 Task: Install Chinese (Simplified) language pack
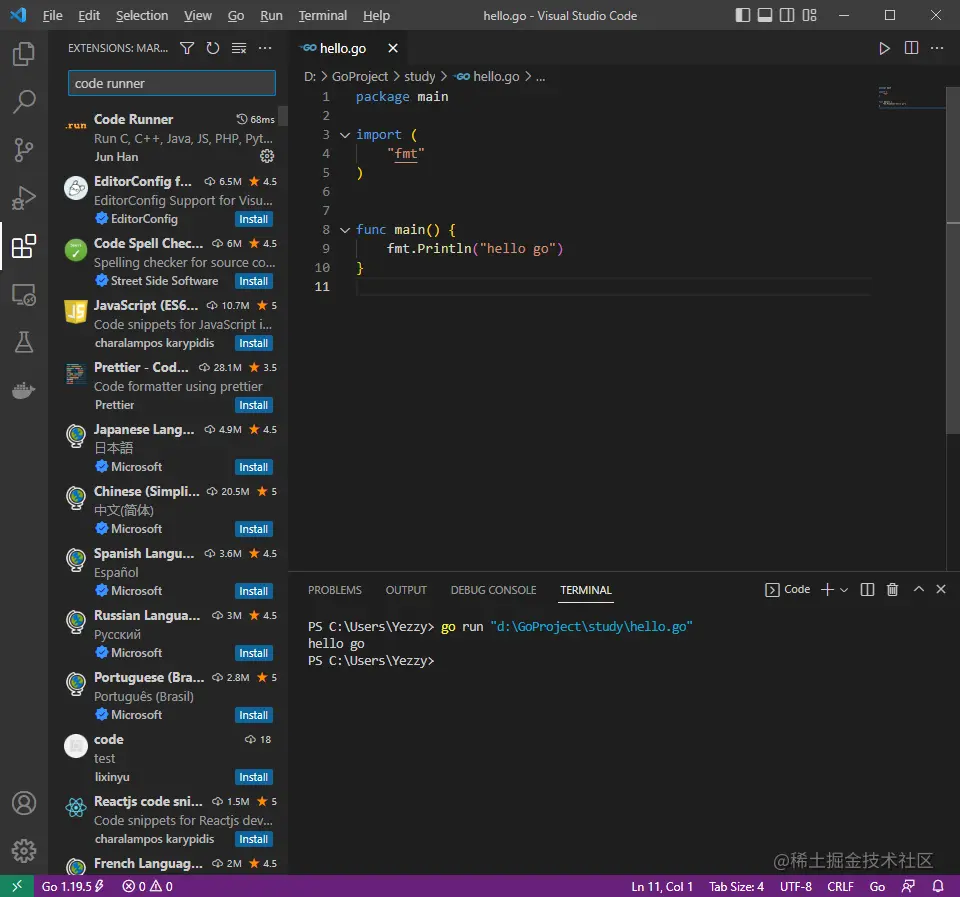253,529
